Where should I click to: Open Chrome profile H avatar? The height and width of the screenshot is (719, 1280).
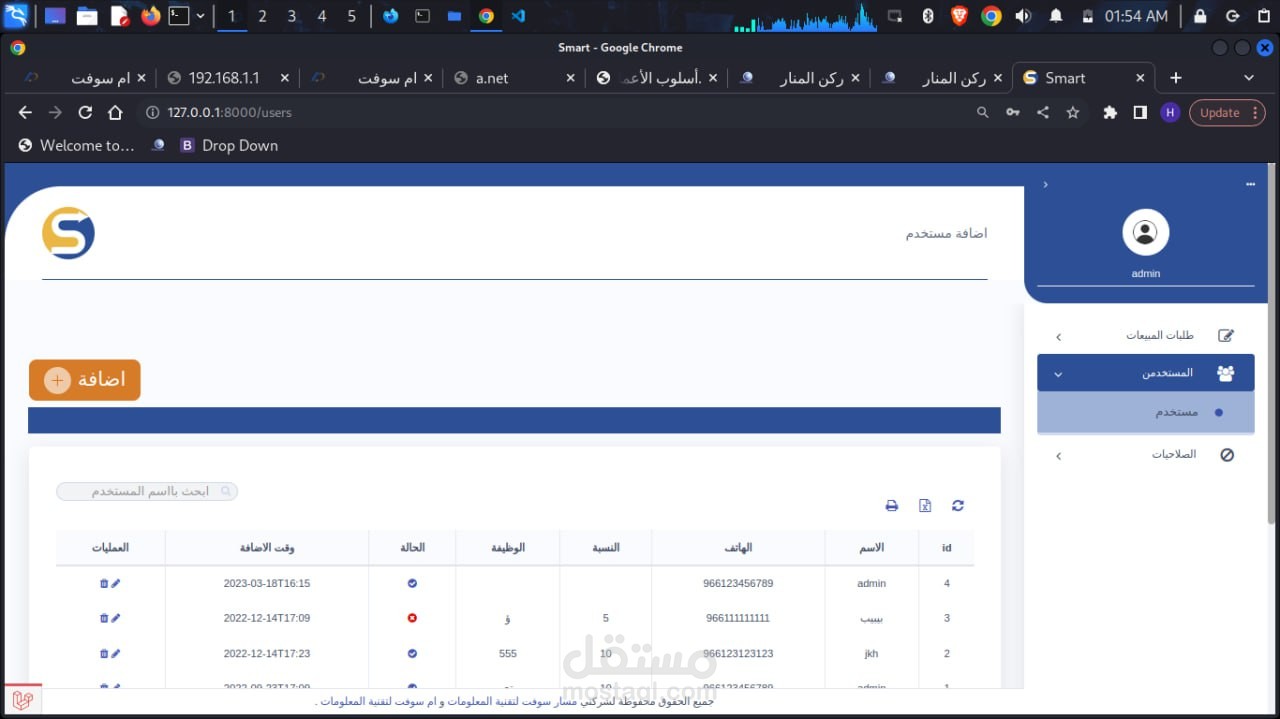pos(1170,113)
